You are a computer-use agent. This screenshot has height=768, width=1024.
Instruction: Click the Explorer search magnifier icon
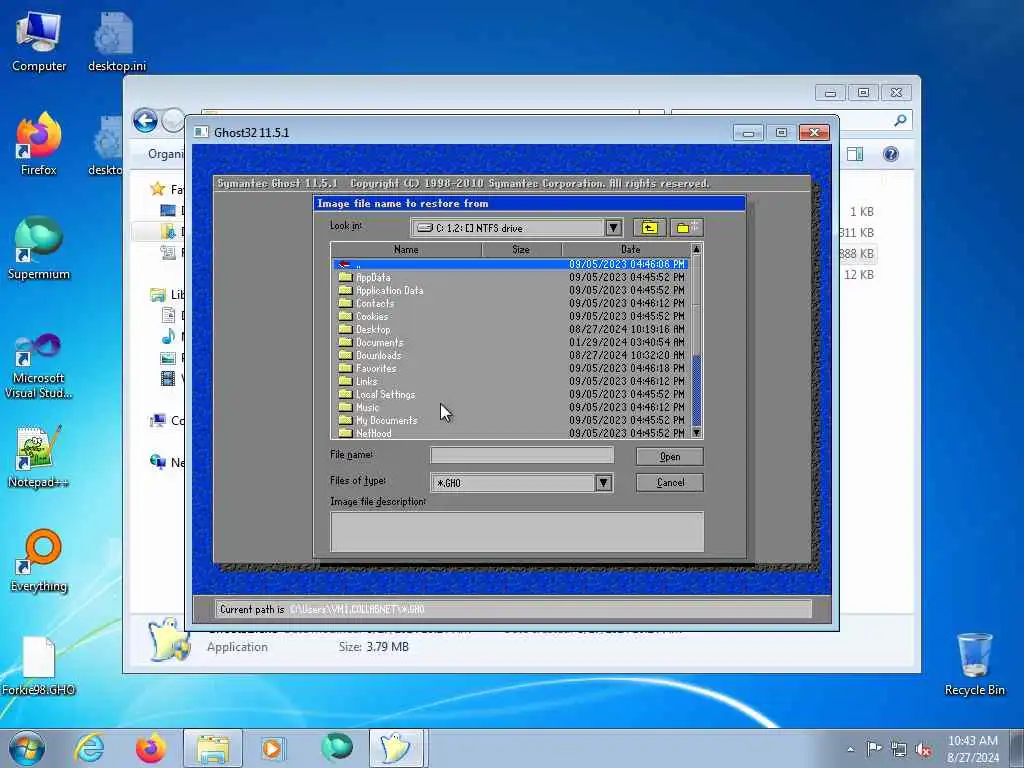pyautogui.click(x=900, y=120)
